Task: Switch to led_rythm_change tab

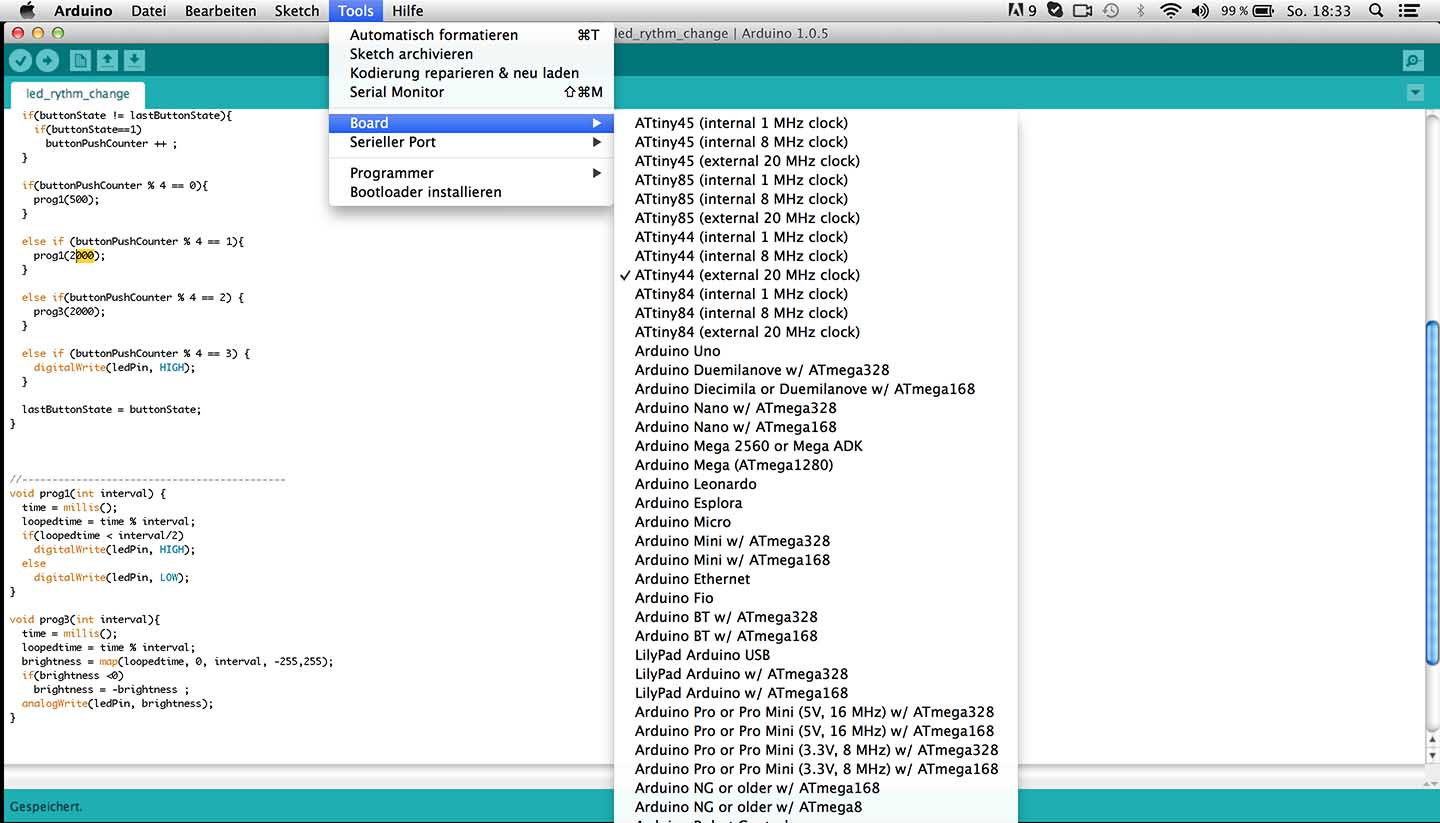Action: tap(78, 94)
